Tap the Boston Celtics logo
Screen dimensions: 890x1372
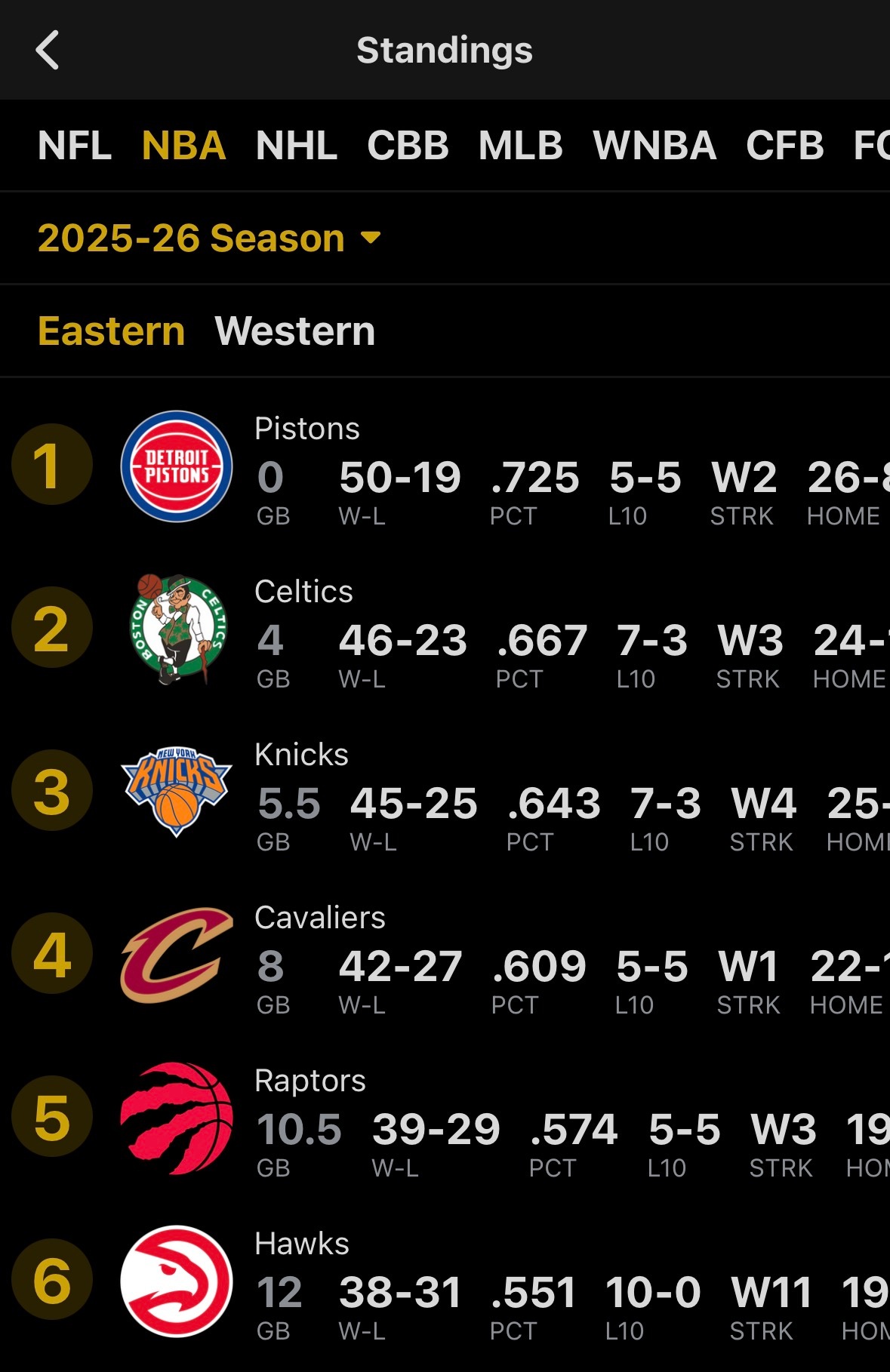[x=177, y=629]
